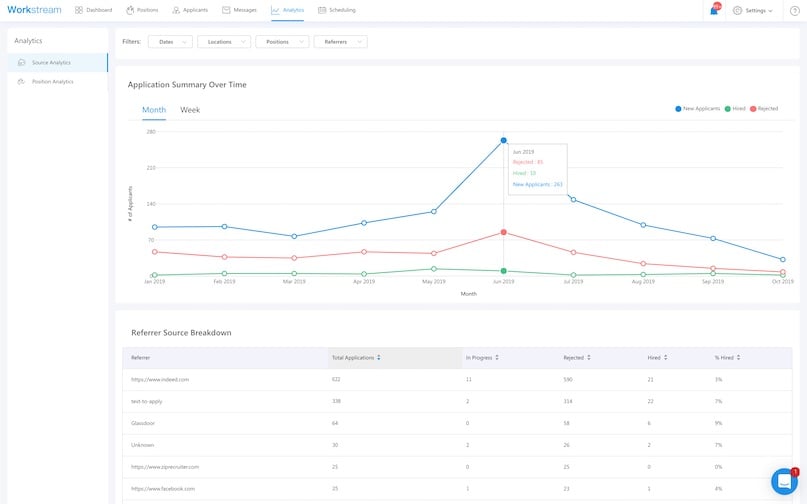Click the Applicants people icon
The height and width of the screenshot is (504, 807).
pos(176,10)
